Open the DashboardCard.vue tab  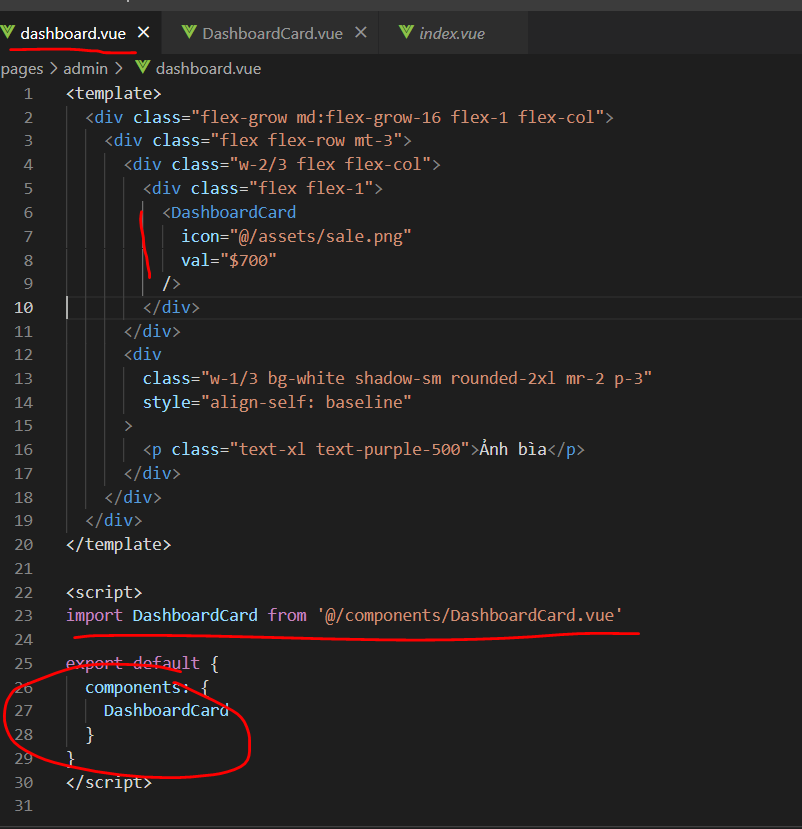tap(272, 34)
